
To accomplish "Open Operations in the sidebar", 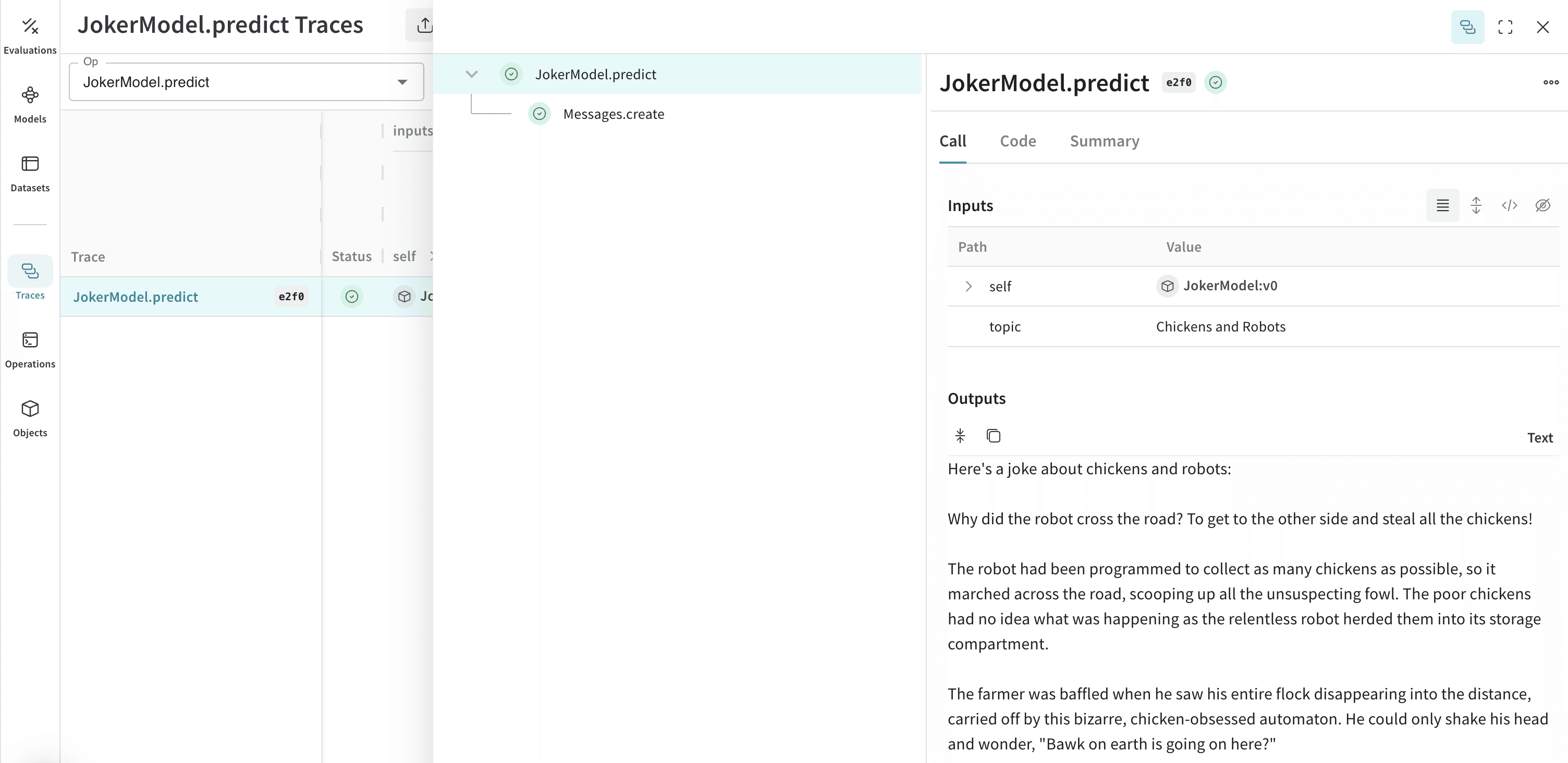I will pos(30,350).
